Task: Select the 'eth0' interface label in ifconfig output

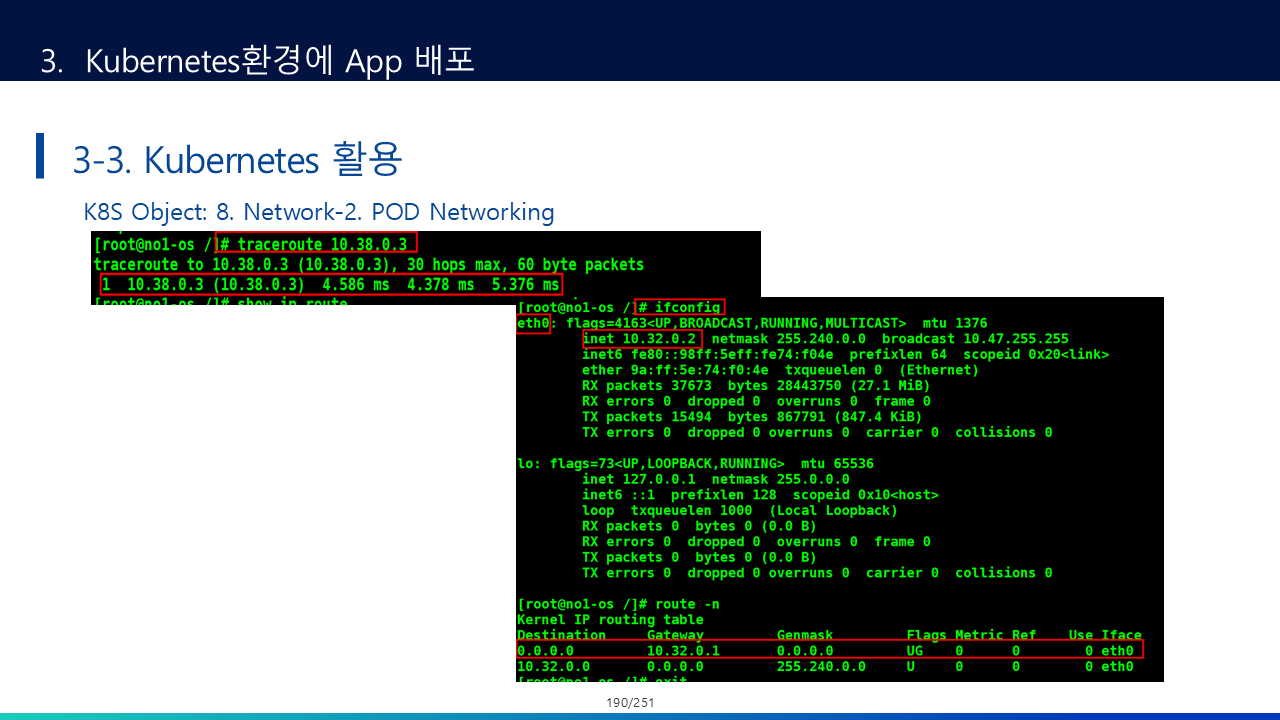Action: tap(533, 324)
